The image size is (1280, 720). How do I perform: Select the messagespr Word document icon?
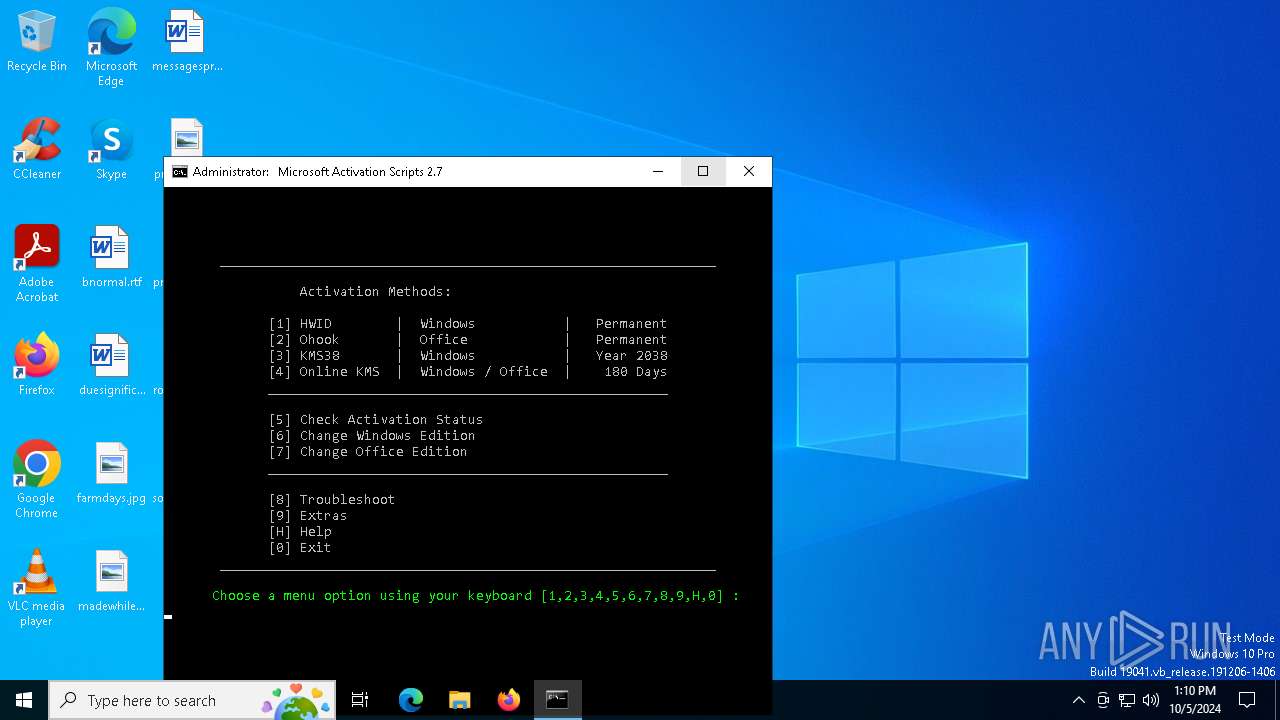click(186, 42)
